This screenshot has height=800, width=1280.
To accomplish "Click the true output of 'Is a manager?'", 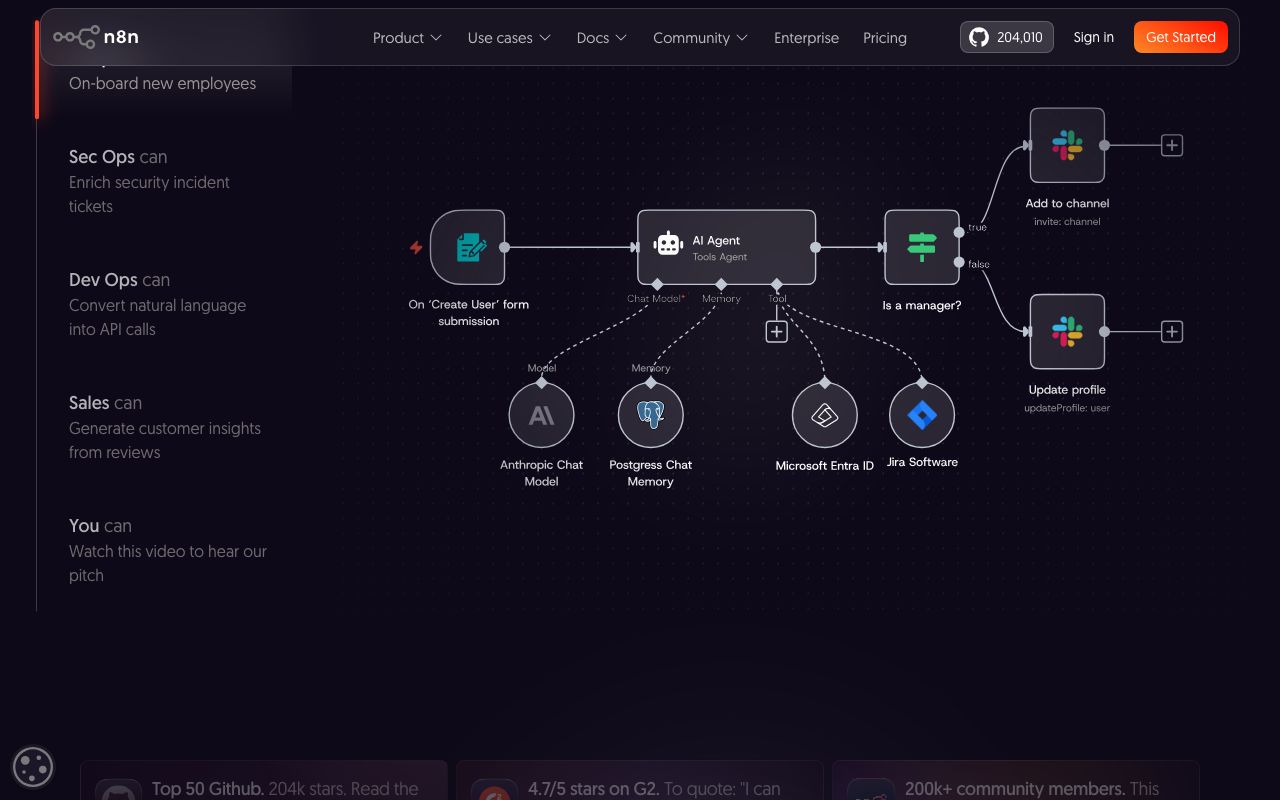I will click(x=959, y=232).
